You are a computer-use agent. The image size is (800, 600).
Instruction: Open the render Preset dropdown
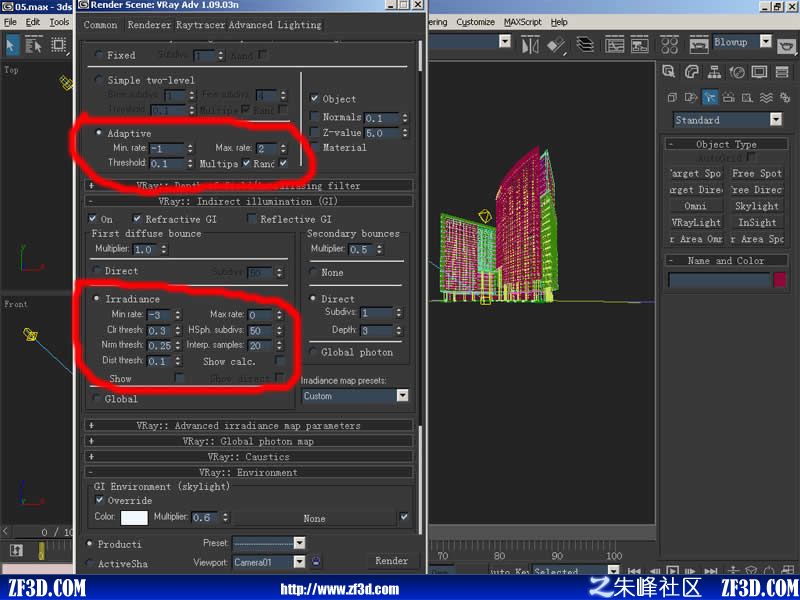coord(269,543)
